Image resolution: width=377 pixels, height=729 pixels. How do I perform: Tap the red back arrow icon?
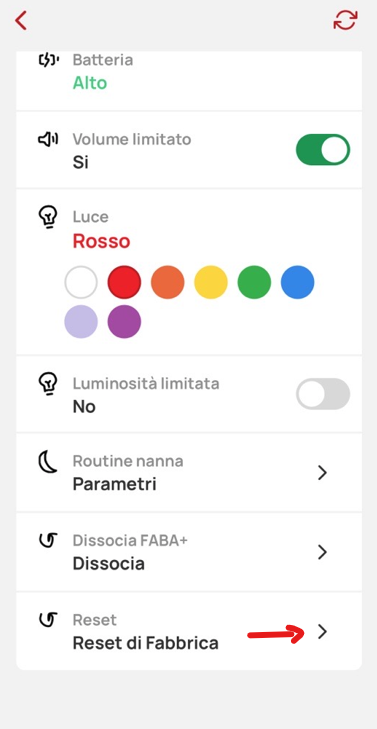[x=21, y=21]
